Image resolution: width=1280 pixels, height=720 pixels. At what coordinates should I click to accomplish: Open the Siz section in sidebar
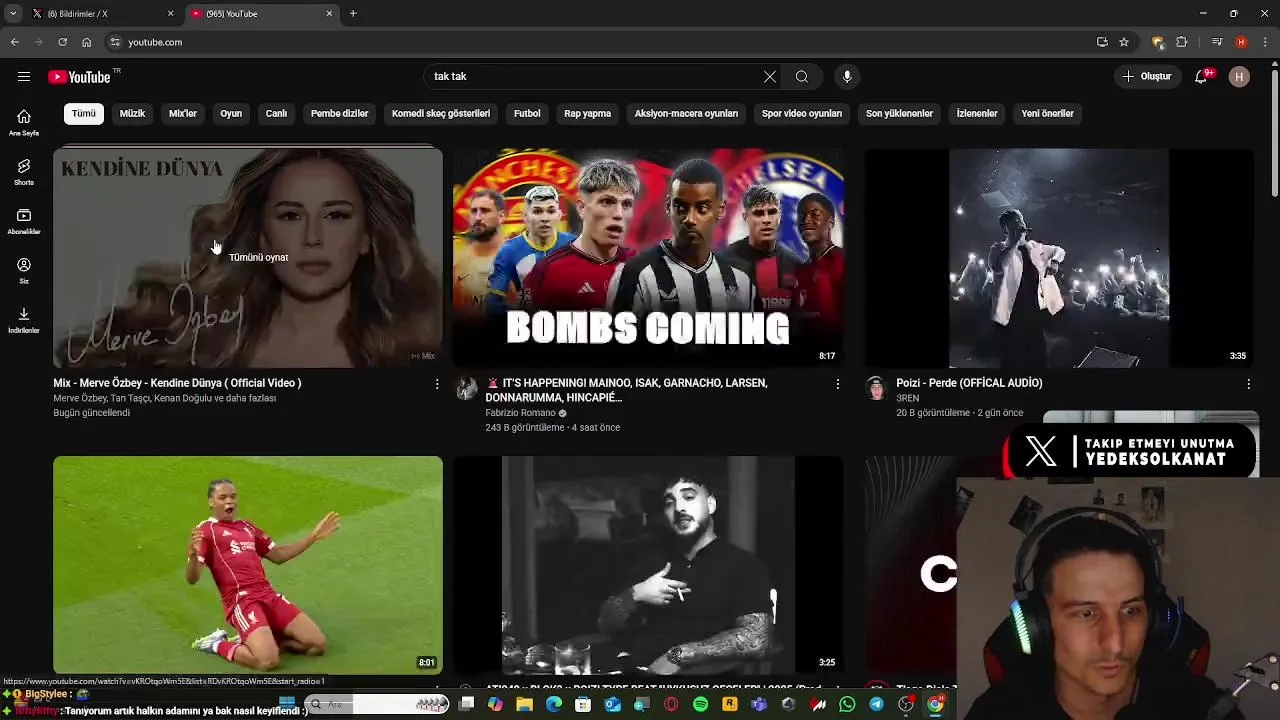(x=24, y=271)
